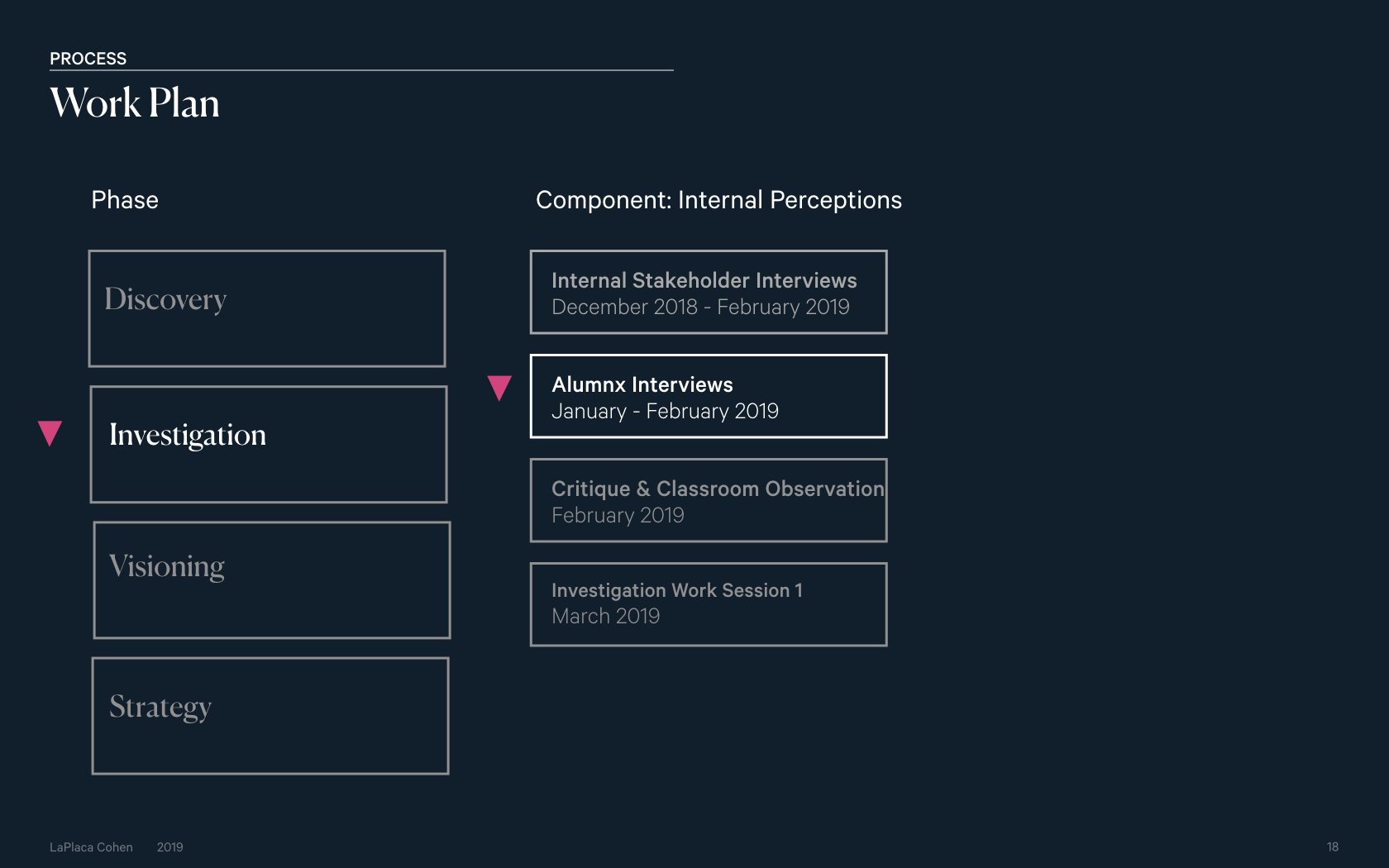Click the page number 18
This screenshot has width=1389, height=868.
pos(1333,847)
